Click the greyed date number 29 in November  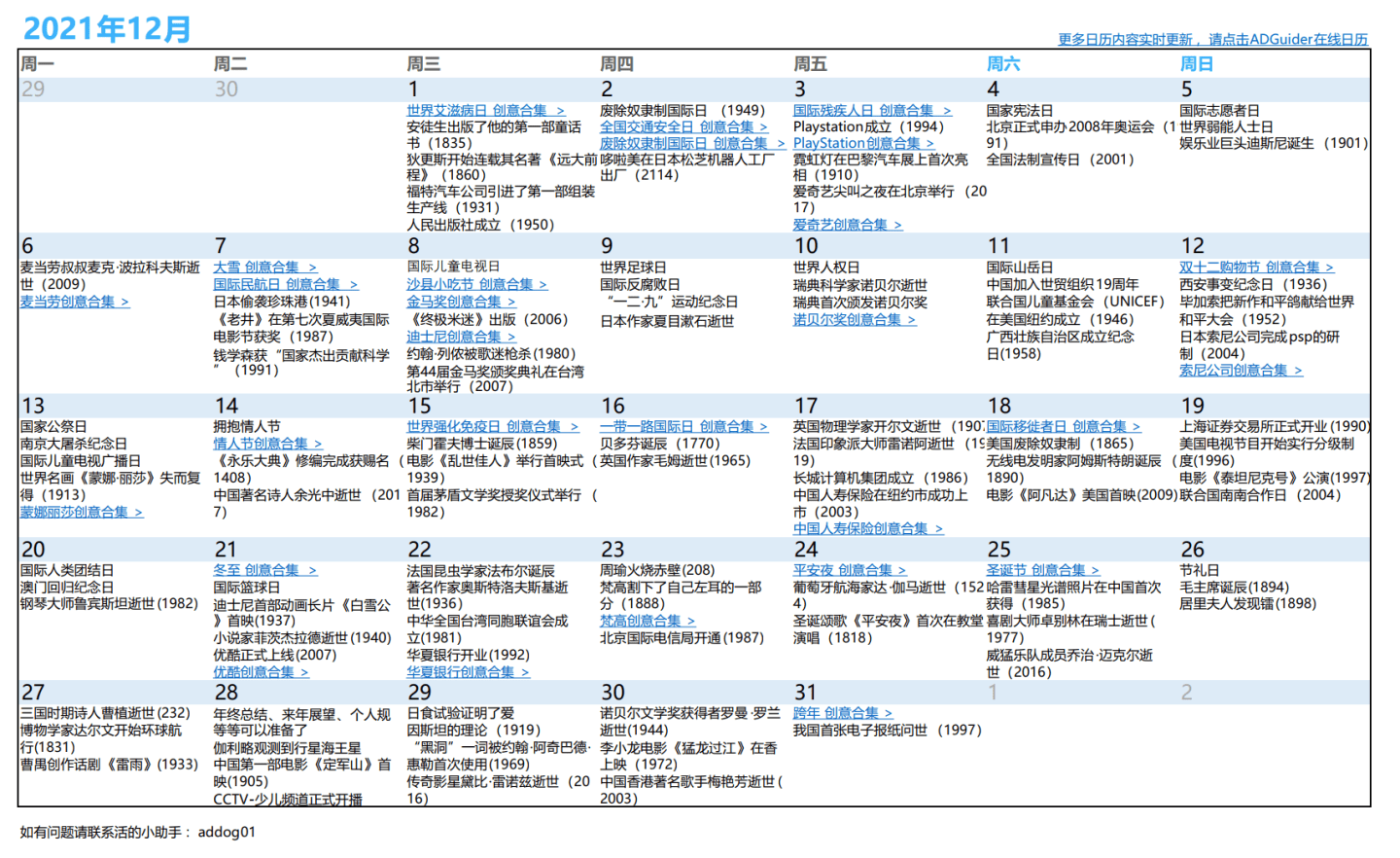point(32,89)
